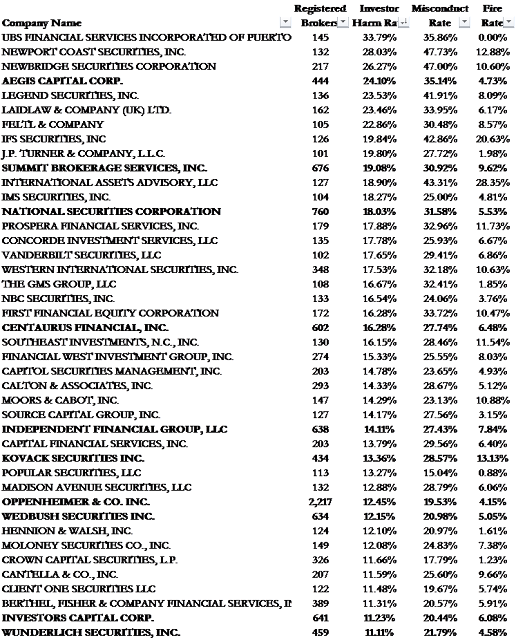This screenshot has width=516, height=640.
Task: Click FINANCIAL WEST INVESTMENT GROUP, INC. cell
Action: [117, 357]
